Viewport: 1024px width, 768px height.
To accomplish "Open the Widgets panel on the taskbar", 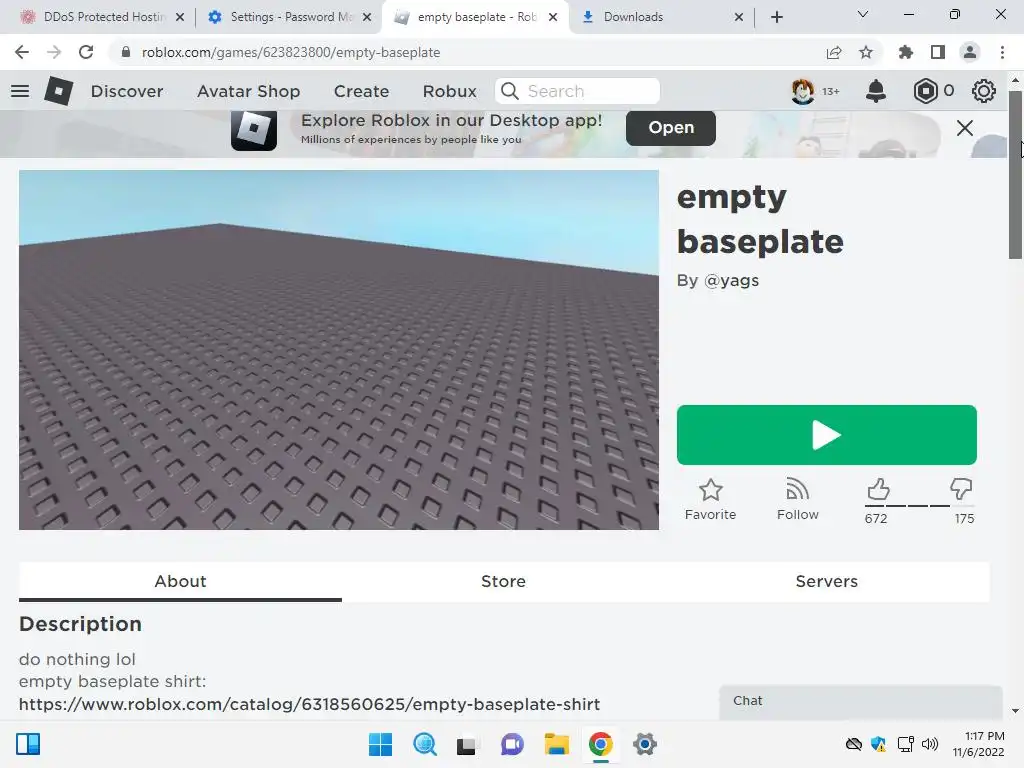I will click(28, 744).
